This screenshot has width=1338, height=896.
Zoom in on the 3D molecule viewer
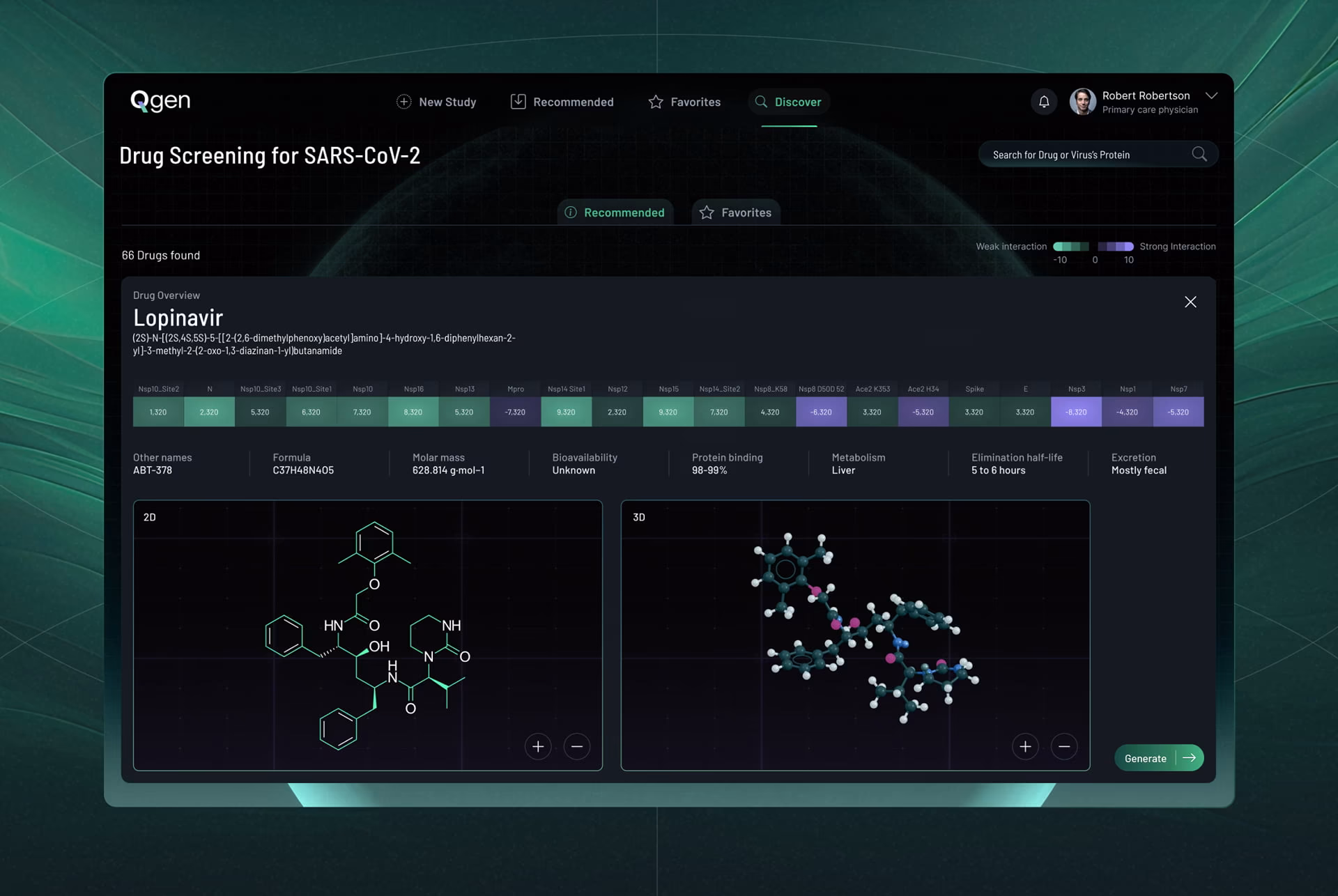[1025, 746]
